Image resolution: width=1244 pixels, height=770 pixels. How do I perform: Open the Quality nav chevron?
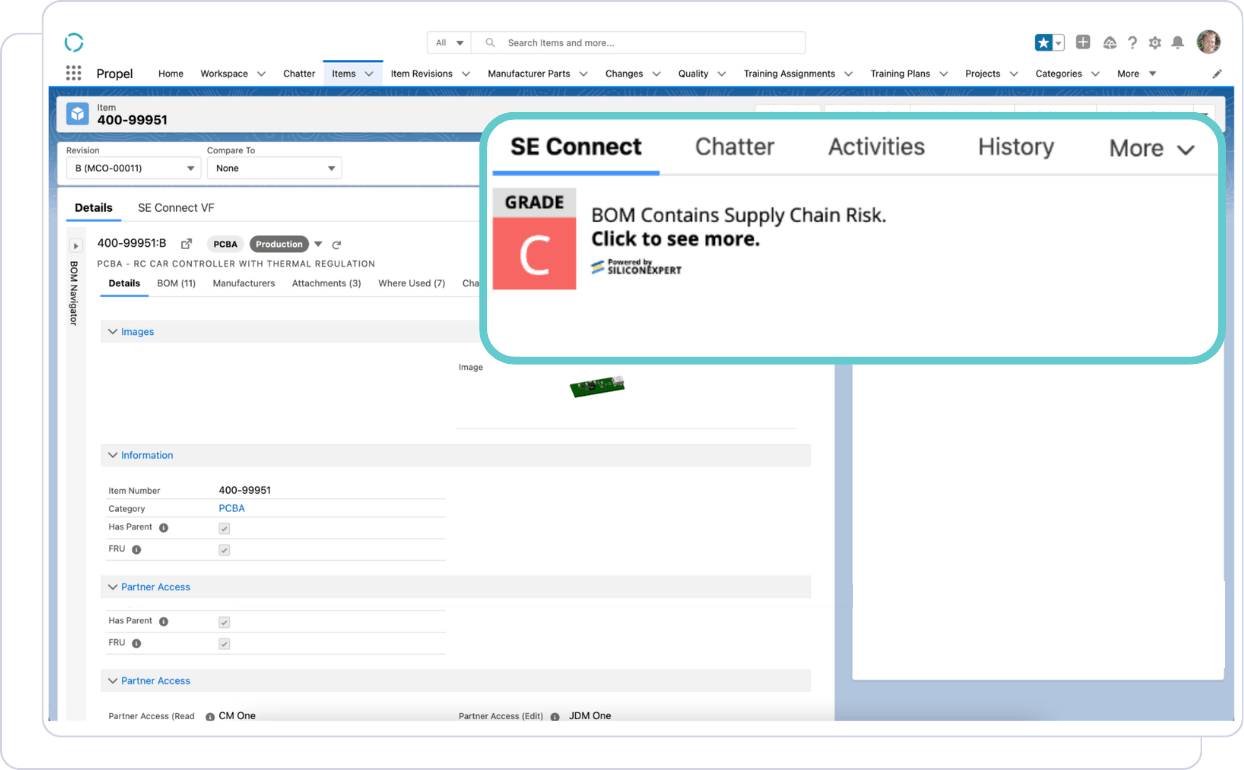point(722,74)
